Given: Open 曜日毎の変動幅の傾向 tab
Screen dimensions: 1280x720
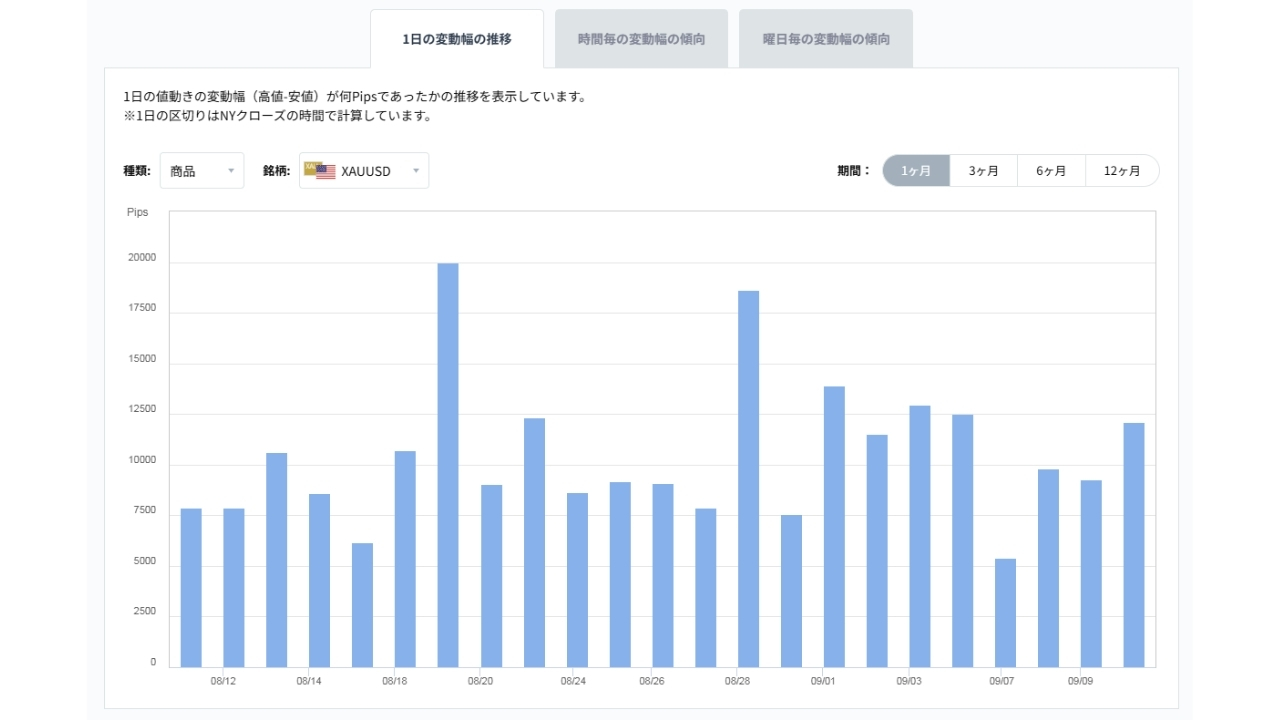Looking at the screenshot, I should 826,39.
